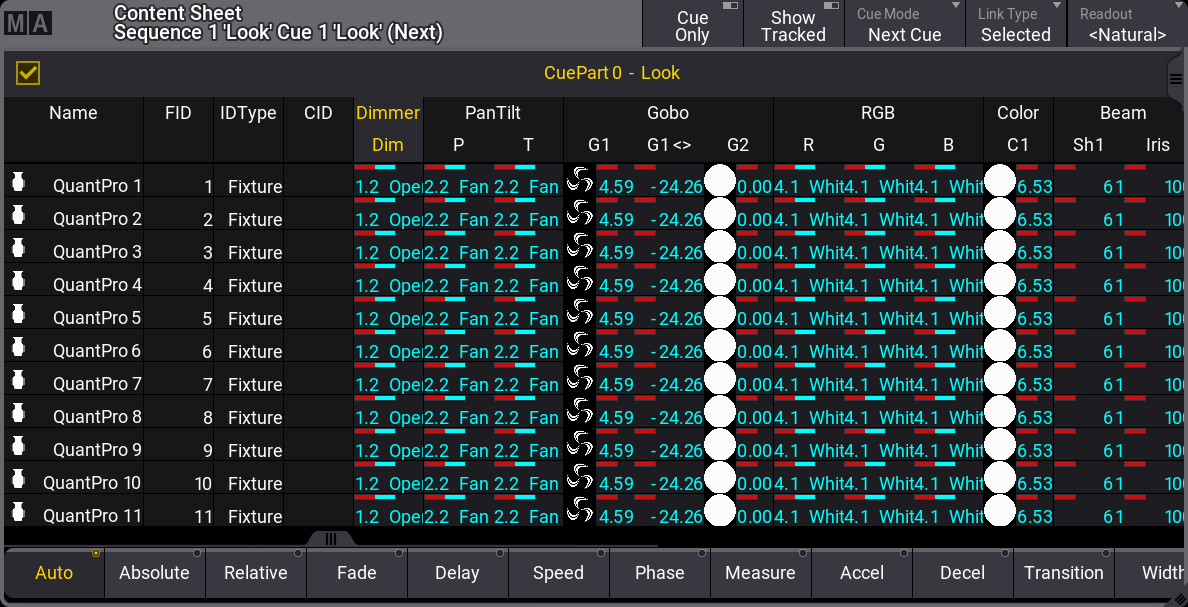1188x607 pixels.
Task: Click the G1 gobo icon for QuantPro 8
Action: 580,411
